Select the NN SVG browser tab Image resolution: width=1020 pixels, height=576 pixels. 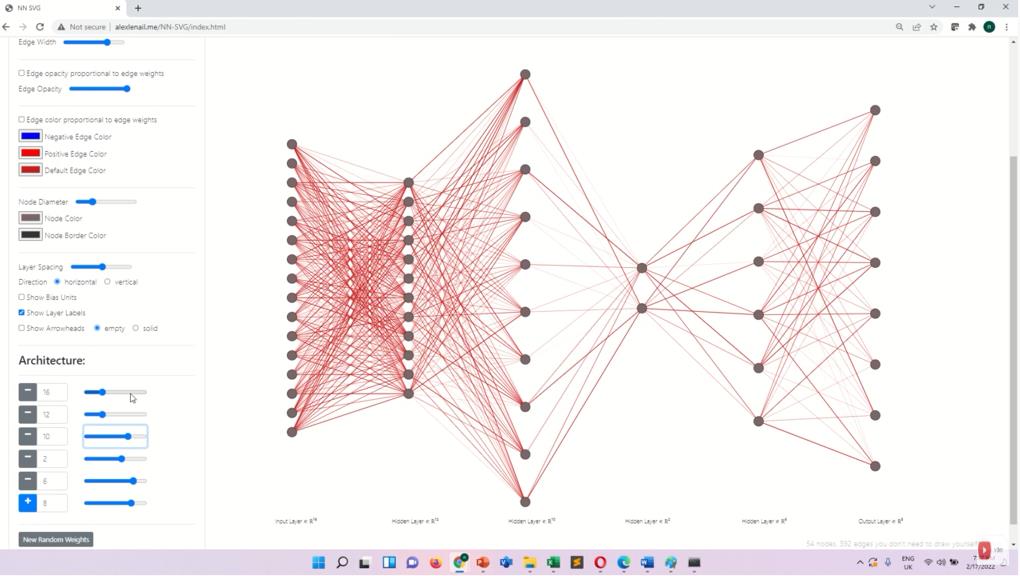[x=60, y=8]
